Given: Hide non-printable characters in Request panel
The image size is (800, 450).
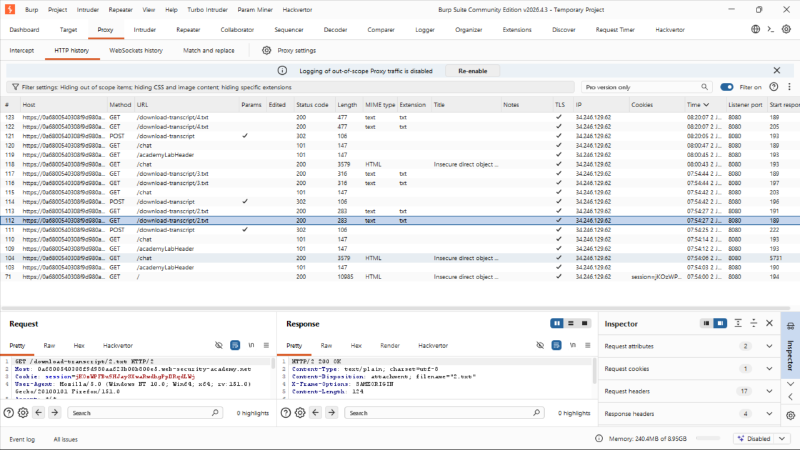Looking at the screenshot, I should (x=219, y=345).
